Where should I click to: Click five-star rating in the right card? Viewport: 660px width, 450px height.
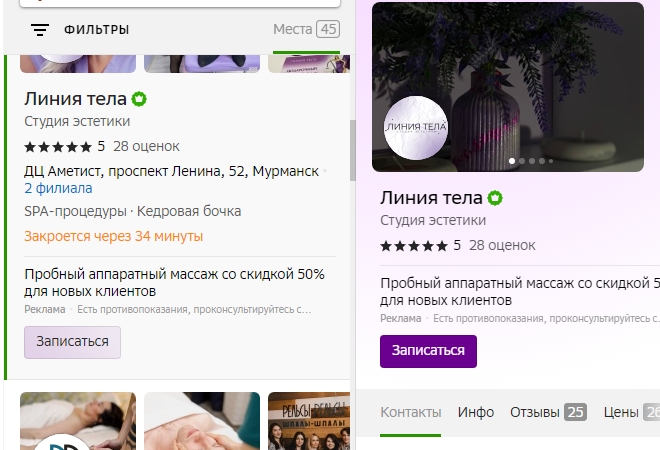414,245
